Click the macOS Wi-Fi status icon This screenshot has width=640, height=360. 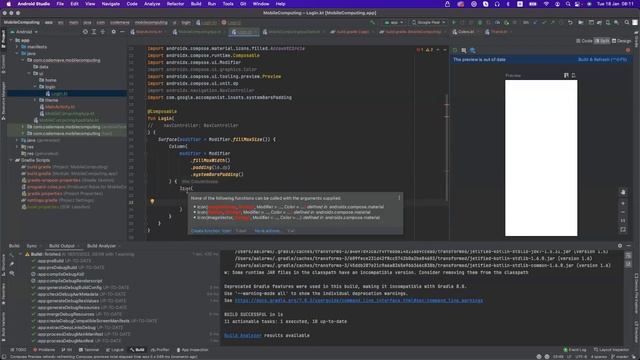pyautogui.click(x=546, y=4)
